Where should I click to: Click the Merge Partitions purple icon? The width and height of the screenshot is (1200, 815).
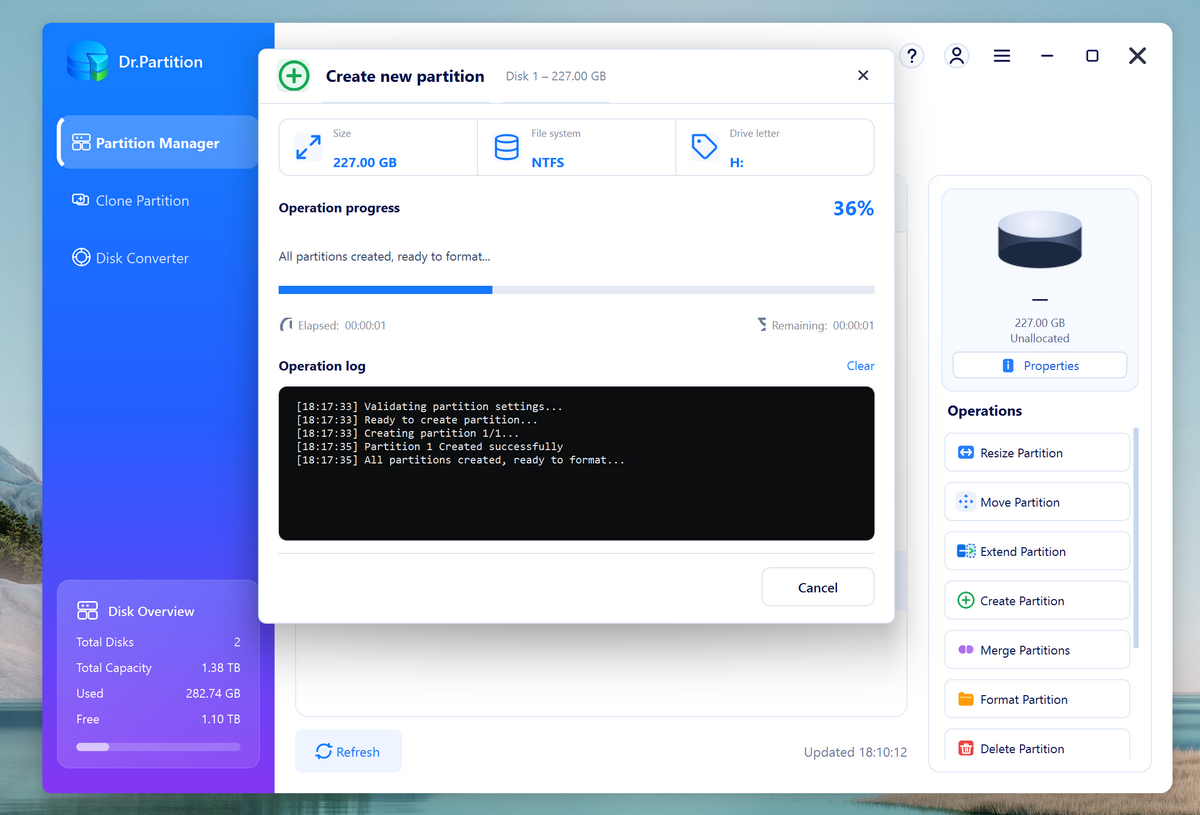[966, 650]
